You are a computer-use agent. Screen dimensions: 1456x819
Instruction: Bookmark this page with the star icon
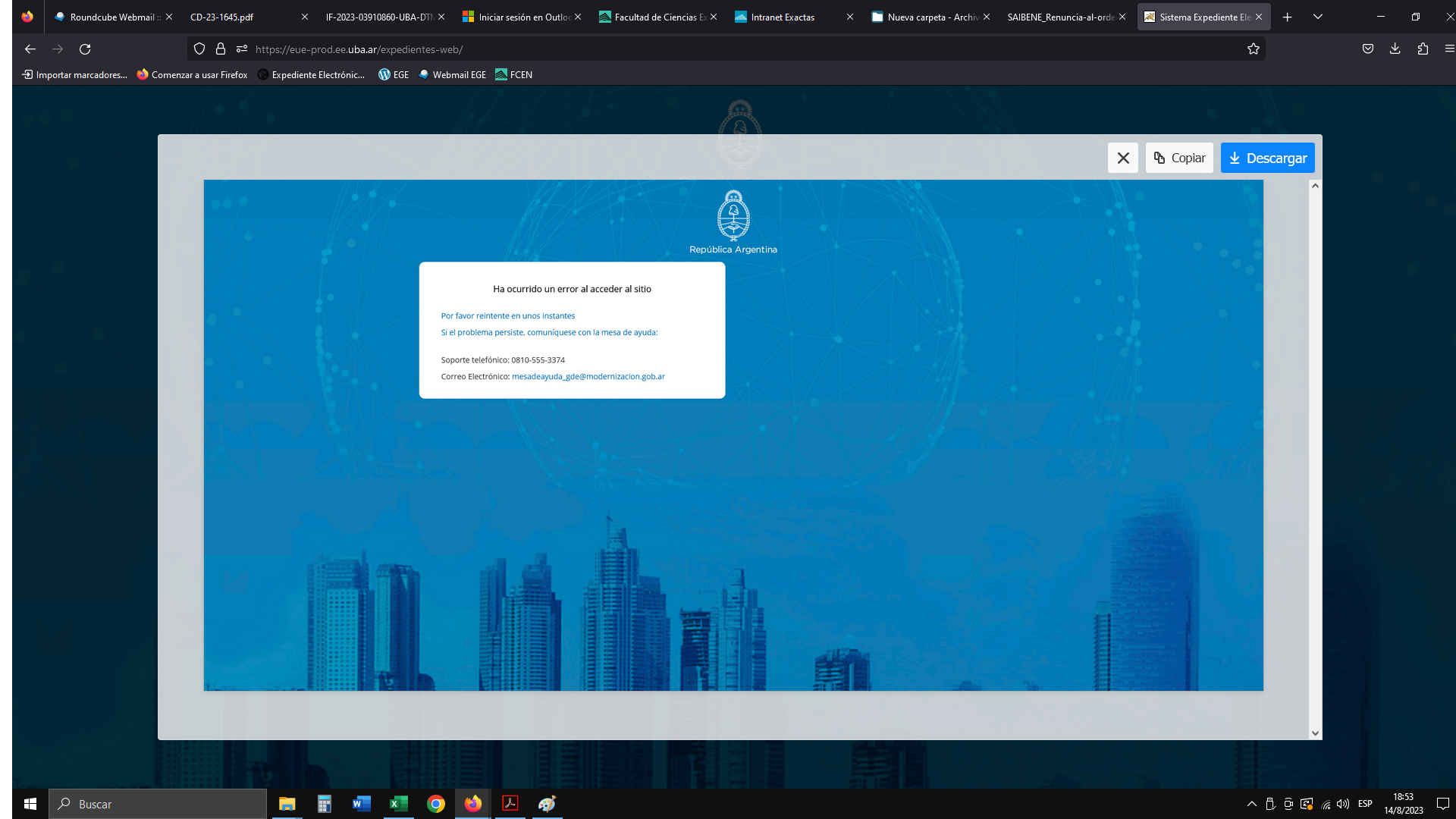[1253, 49]
